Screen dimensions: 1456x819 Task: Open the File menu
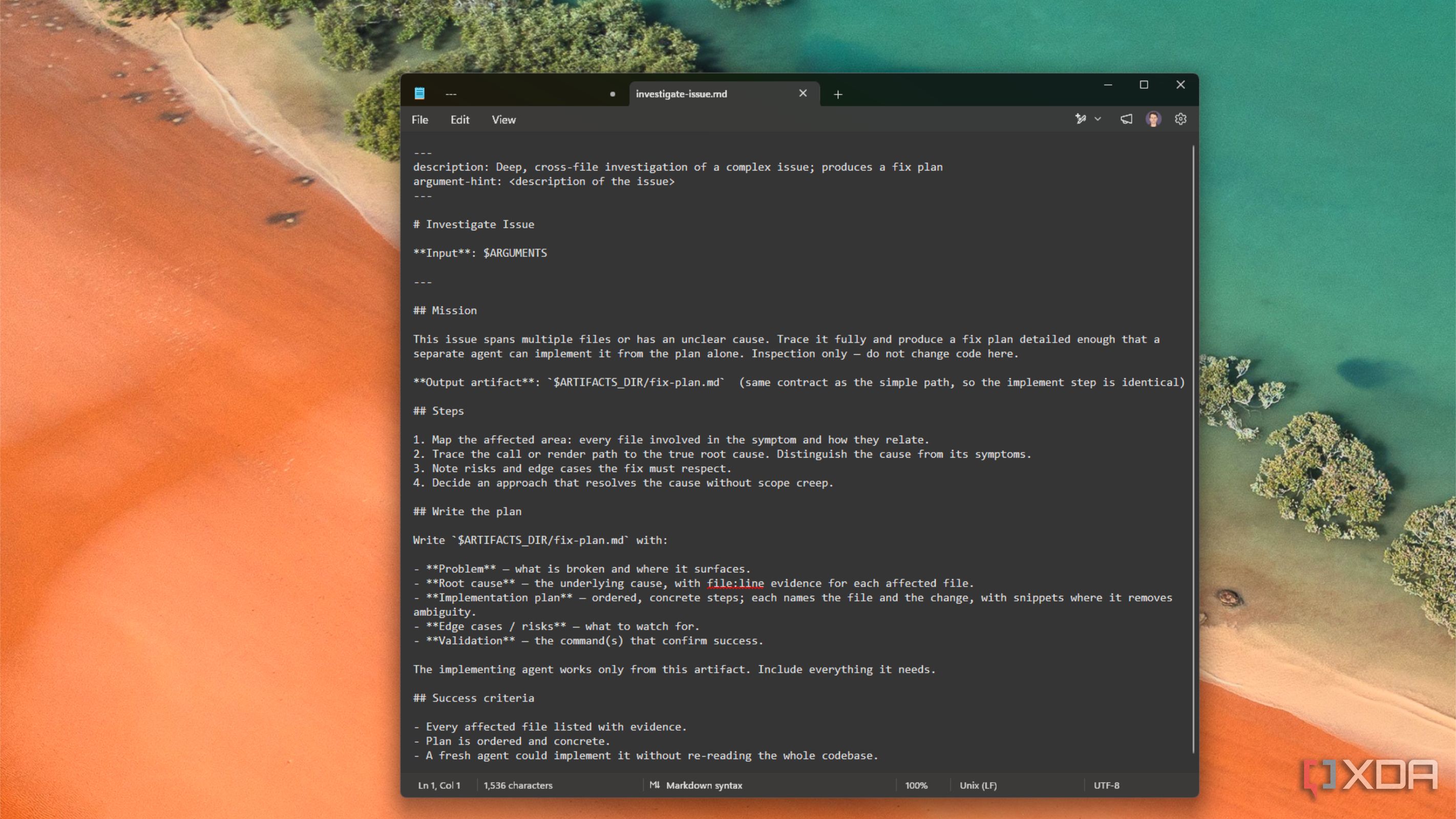tap(419, 120)
